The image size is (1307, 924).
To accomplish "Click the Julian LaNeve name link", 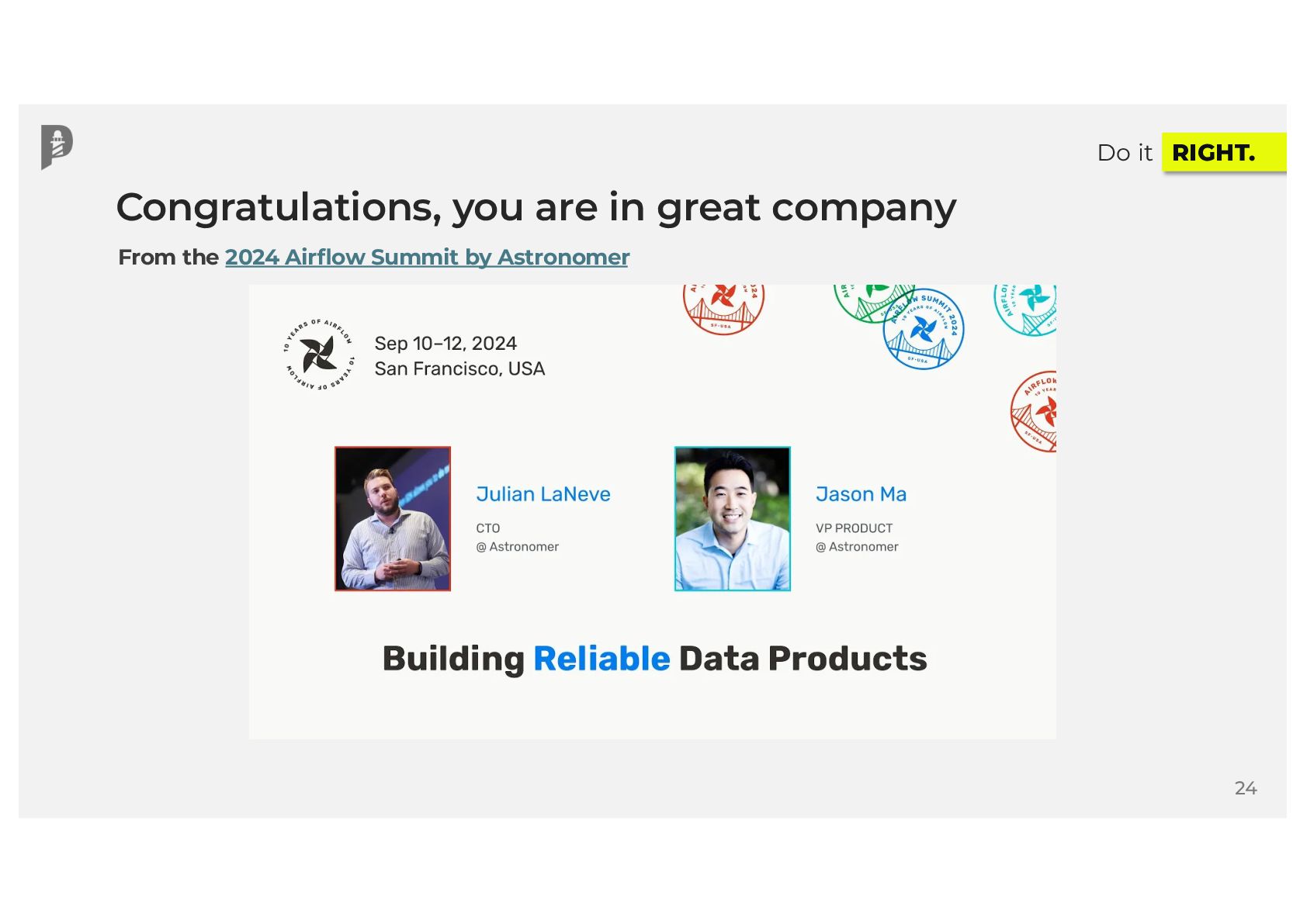I will pos(543,494).
